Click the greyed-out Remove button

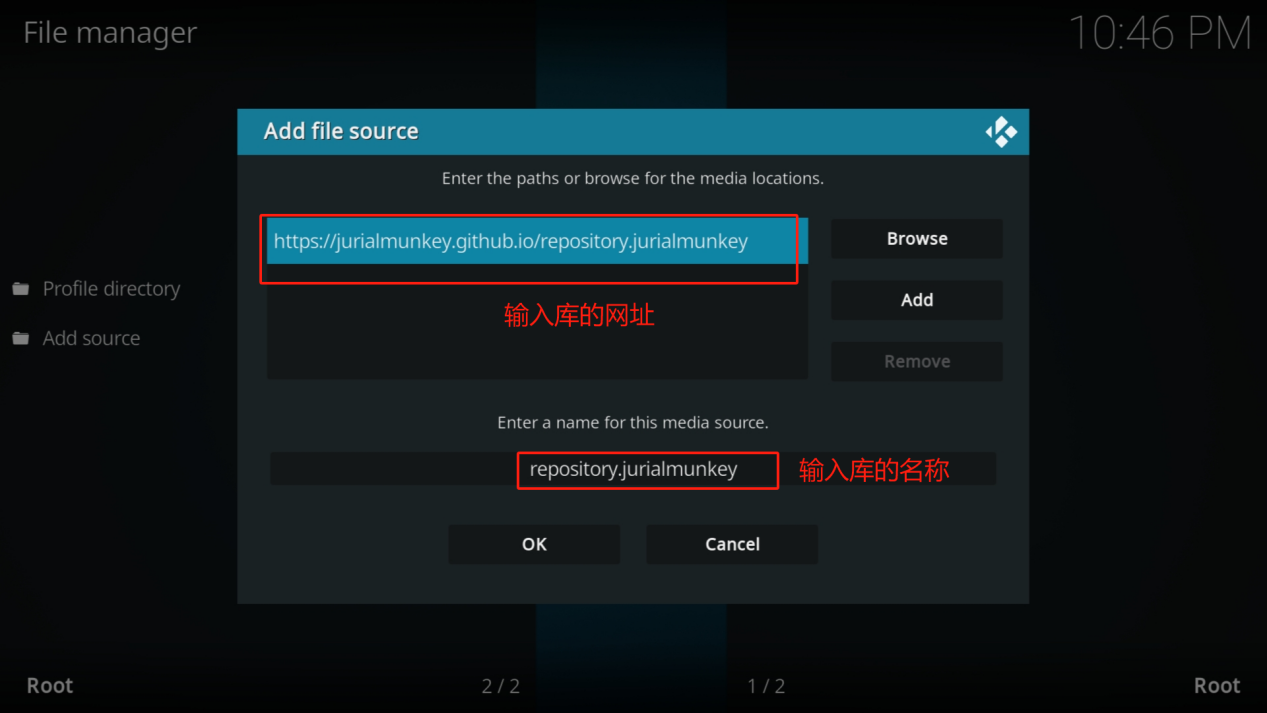tap(917, 362)
